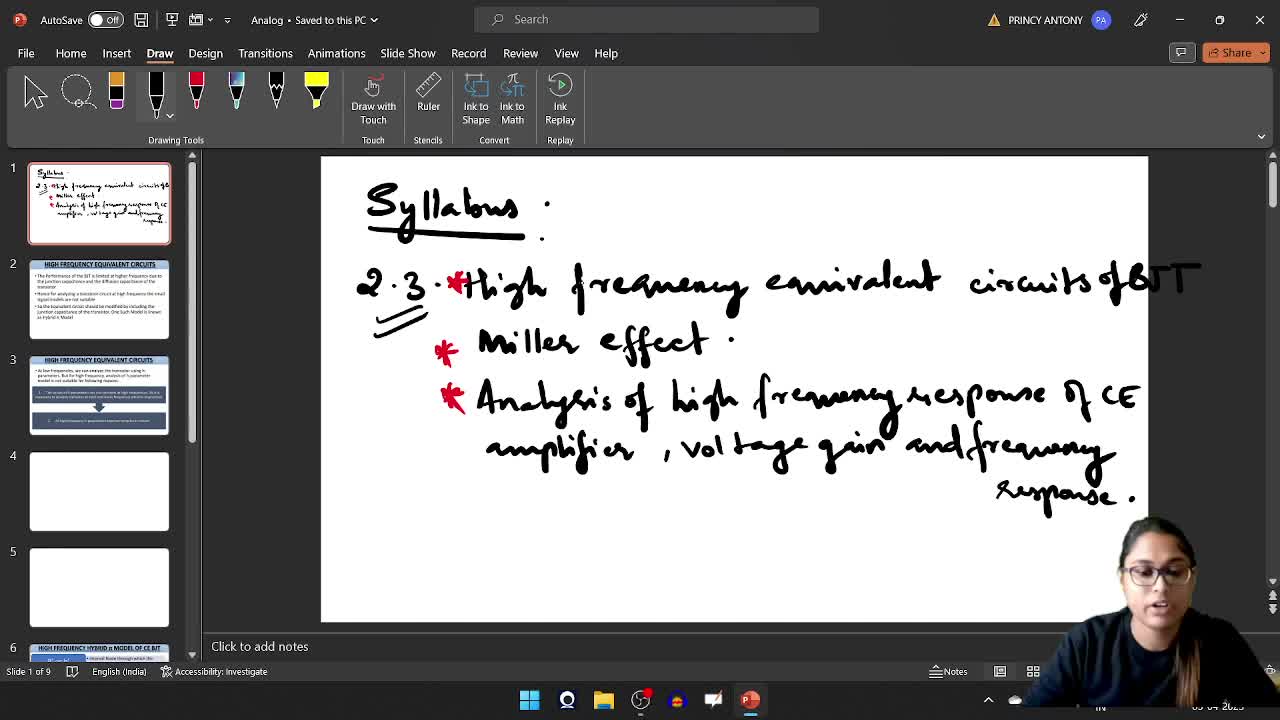Screen dimensions: 1280x720
Task: Open the file name save location dropdown
Action: tap(374, 20)
